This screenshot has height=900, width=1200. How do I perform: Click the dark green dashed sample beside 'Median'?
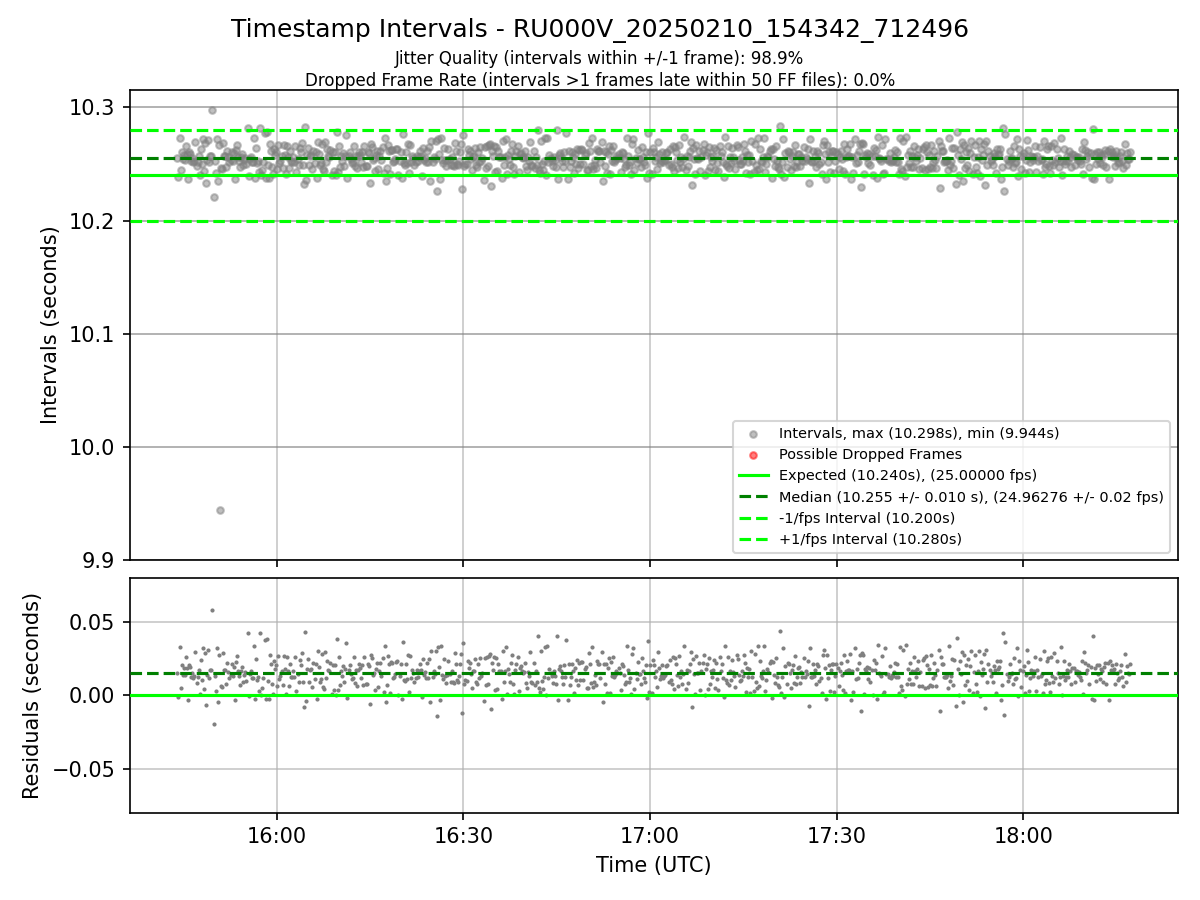point(753,497)
